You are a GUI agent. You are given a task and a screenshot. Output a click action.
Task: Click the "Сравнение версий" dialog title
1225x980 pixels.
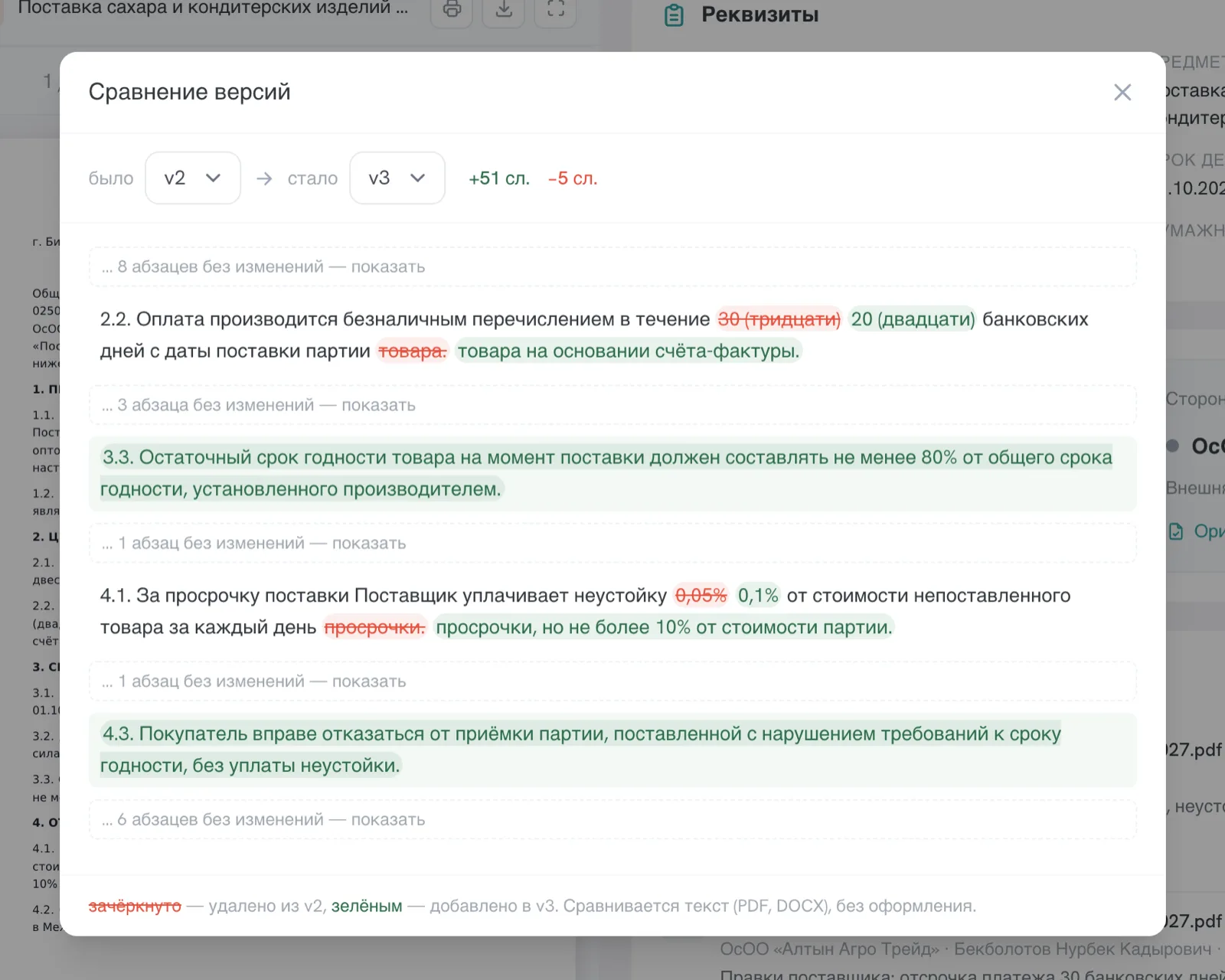[x=190, y=92]
